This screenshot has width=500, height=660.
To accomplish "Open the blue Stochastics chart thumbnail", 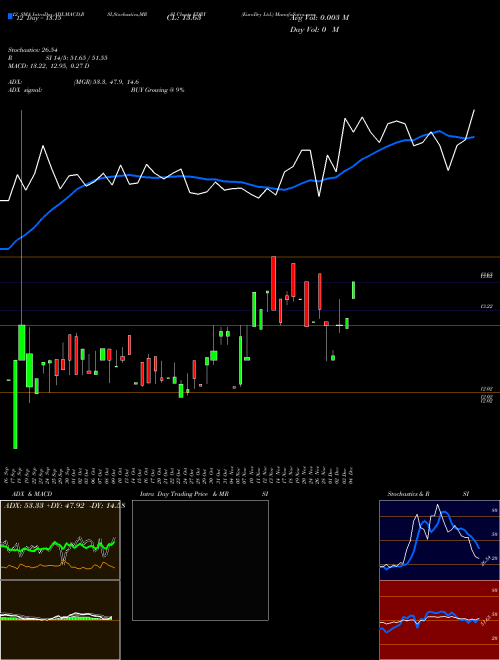I will pyautogui.click(x=439, y=540).
